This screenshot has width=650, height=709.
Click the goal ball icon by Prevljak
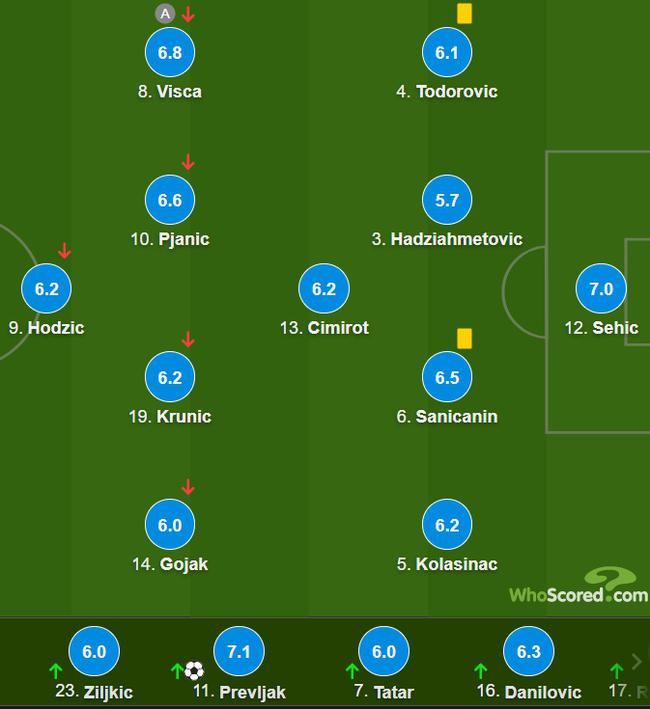(194, 670)
